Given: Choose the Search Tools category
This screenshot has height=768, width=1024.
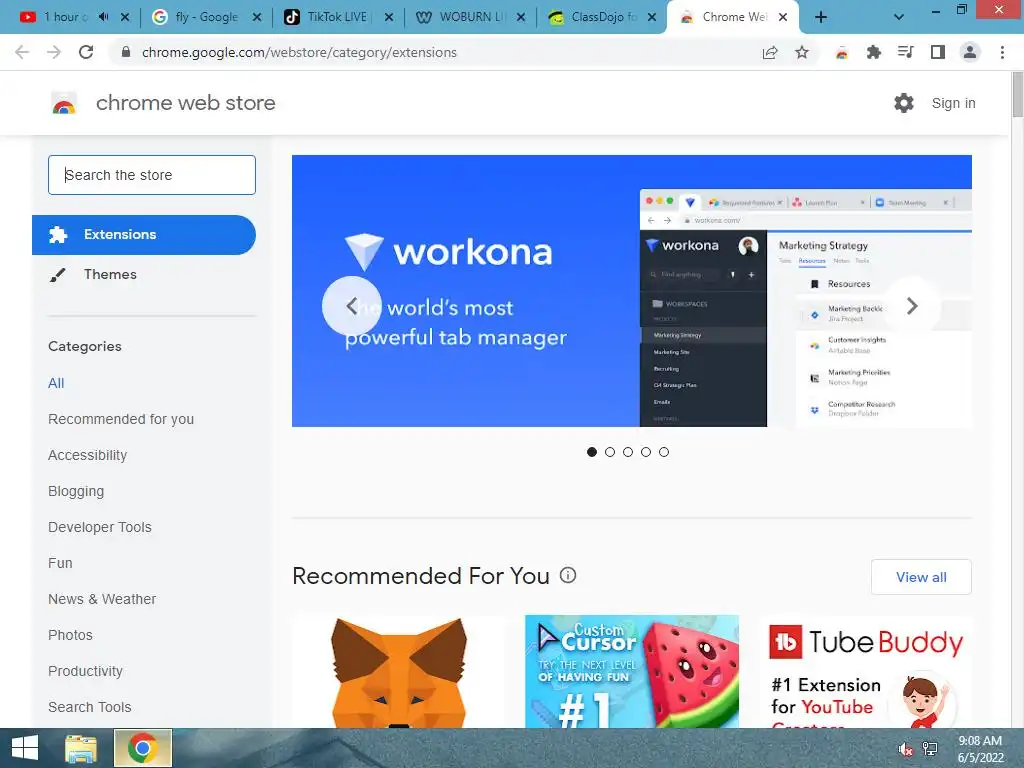Looking at the screenshot, I should tap(89, 707).
